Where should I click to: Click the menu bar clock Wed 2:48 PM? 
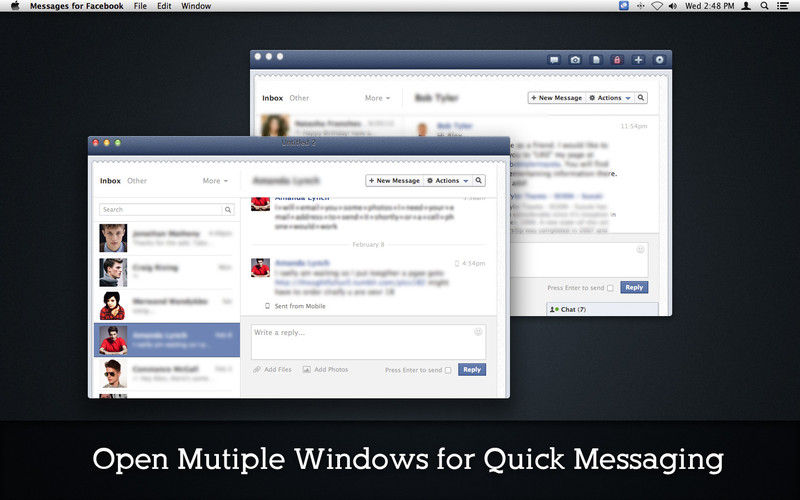(710, 6)
